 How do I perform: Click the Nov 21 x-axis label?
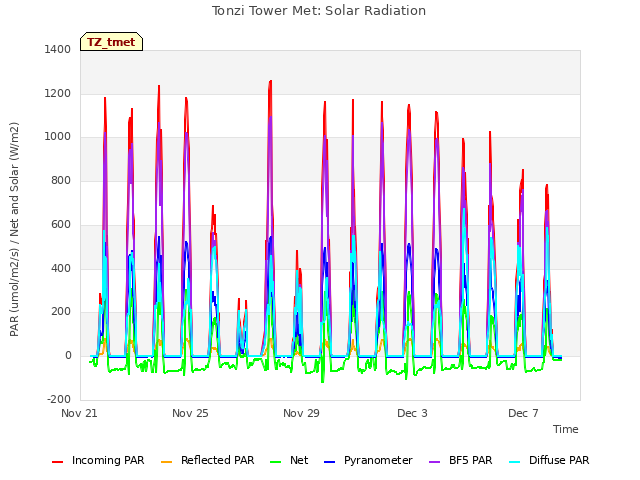79,413
